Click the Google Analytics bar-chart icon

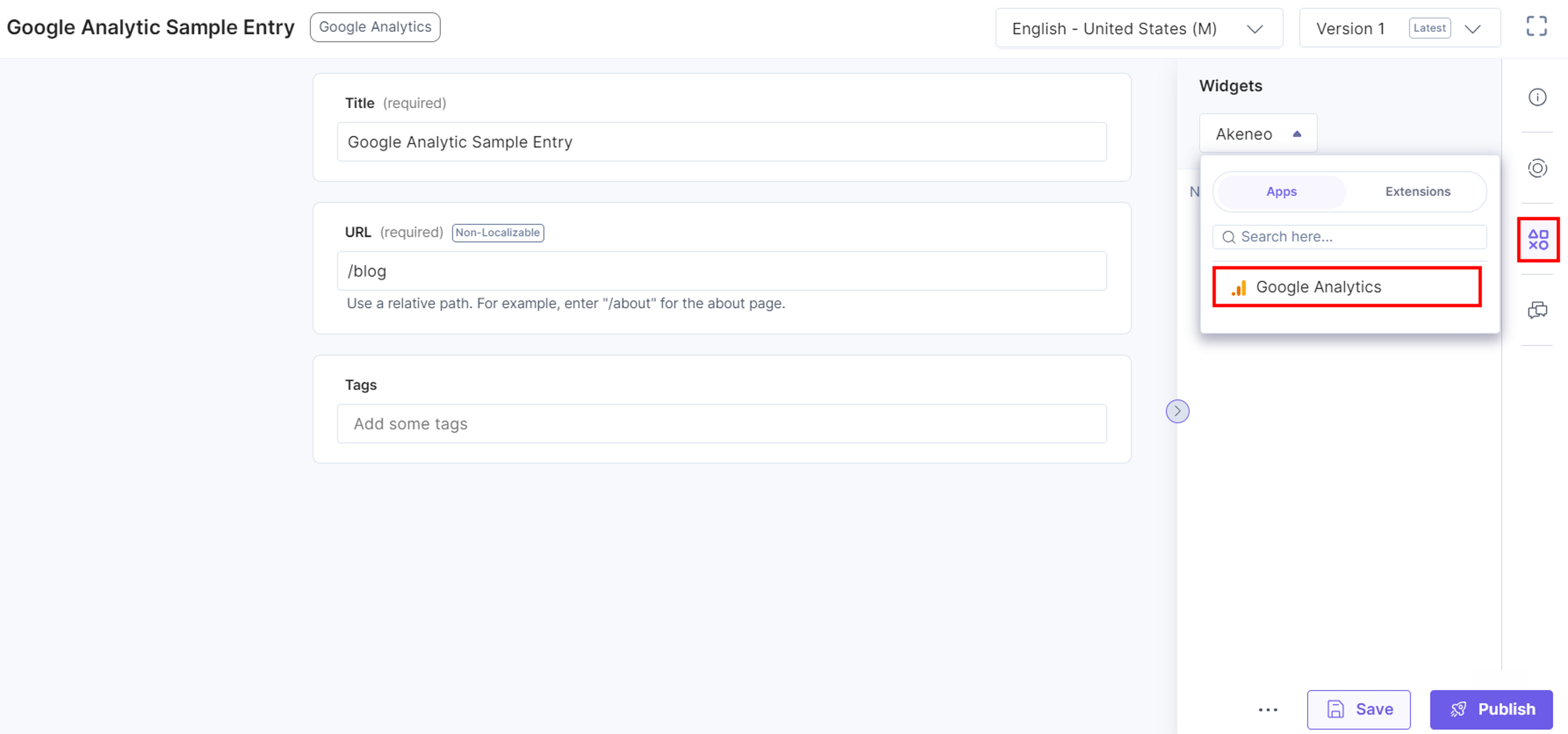coord(1239,288)
